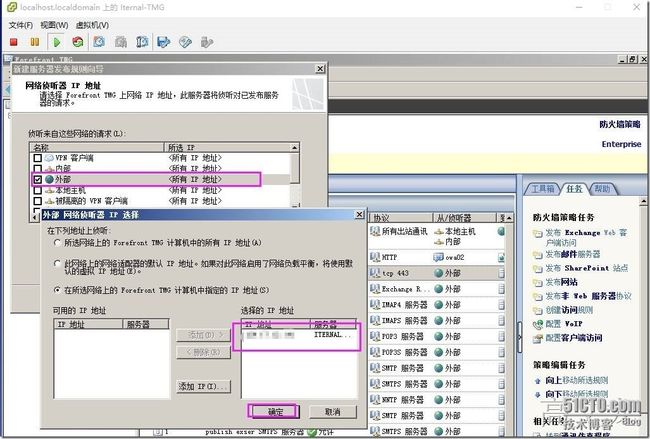The width and height of the screenshot is (650, 439).
Task: Click the 所选 IP column header
Action: tap(227, 148)
